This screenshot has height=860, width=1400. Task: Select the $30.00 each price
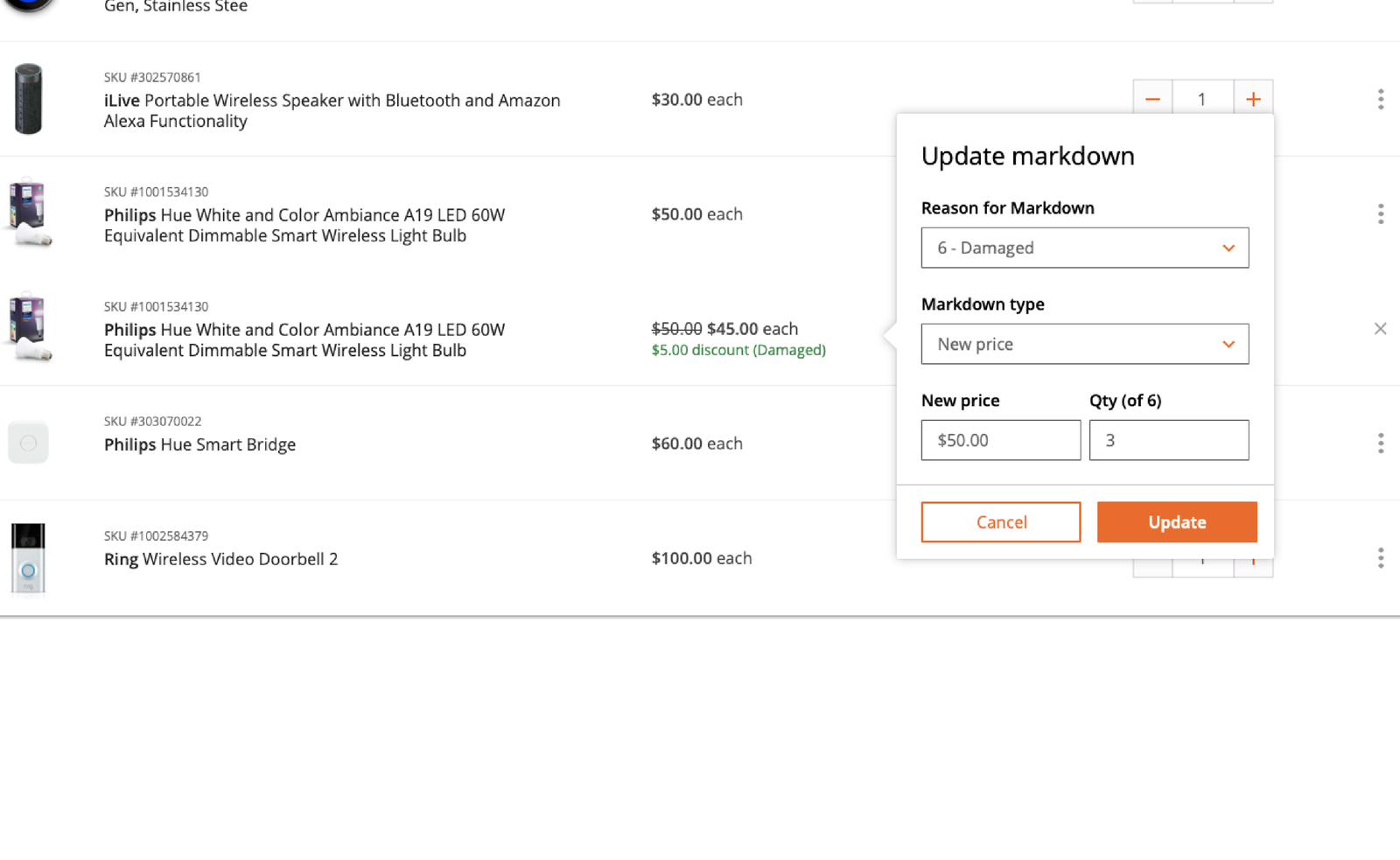coord(697,100)
